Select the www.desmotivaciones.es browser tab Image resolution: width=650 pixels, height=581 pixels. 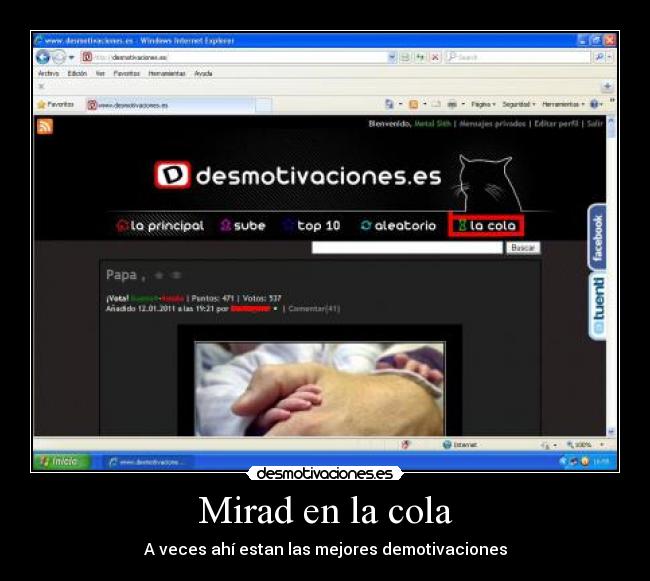coord(170,105)
